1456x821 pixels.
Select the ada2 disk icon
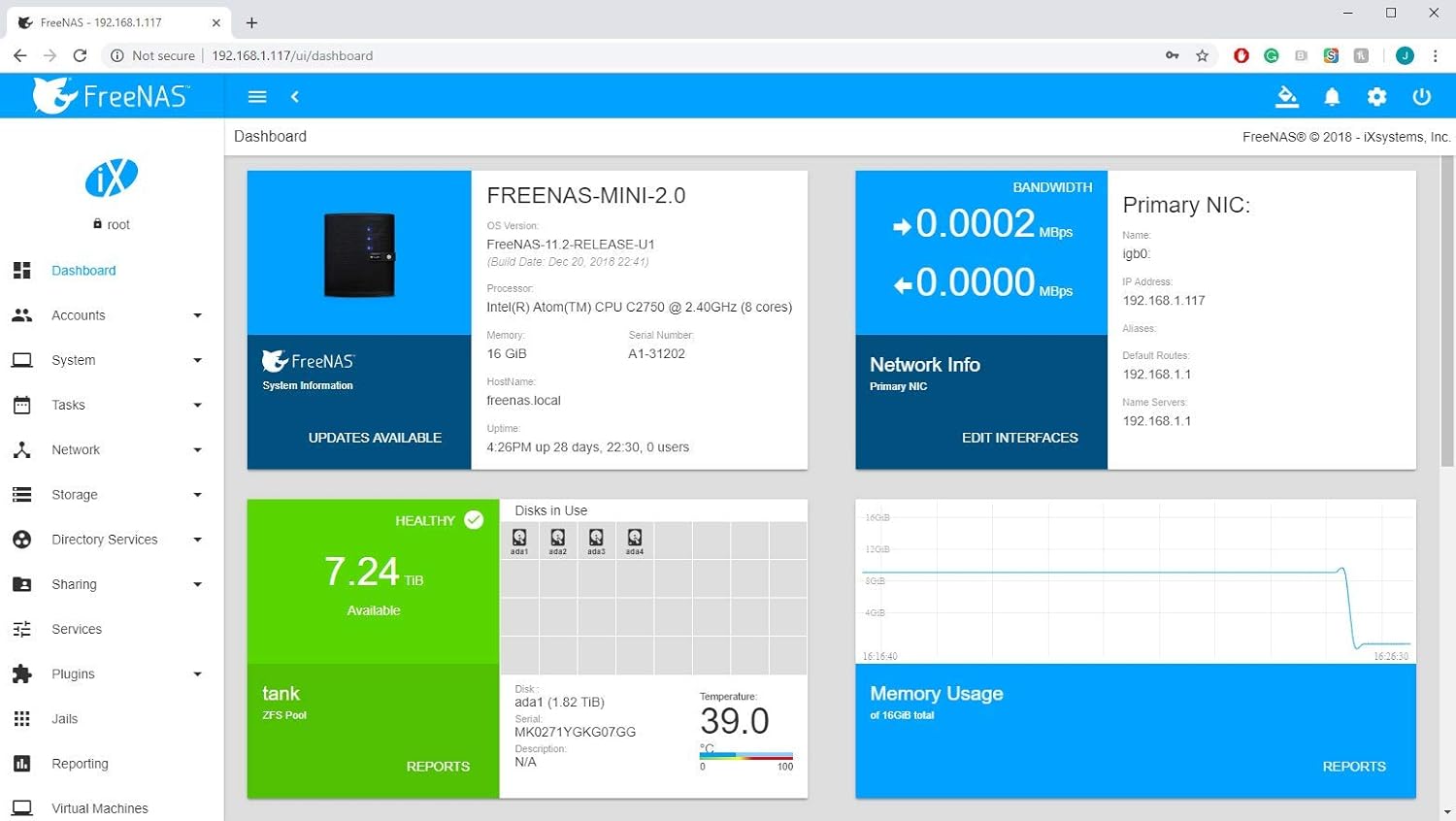[557, 541]
